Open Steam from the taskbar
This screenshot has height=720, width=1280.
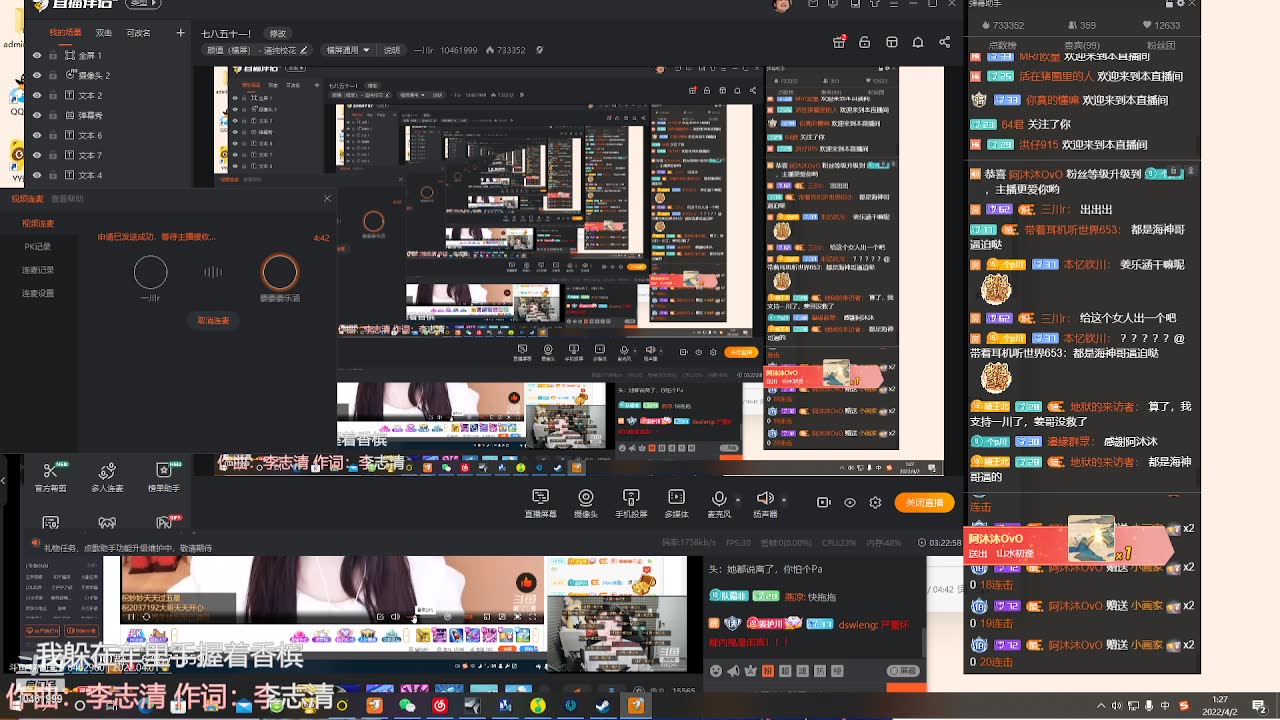(x=603, y=705)
